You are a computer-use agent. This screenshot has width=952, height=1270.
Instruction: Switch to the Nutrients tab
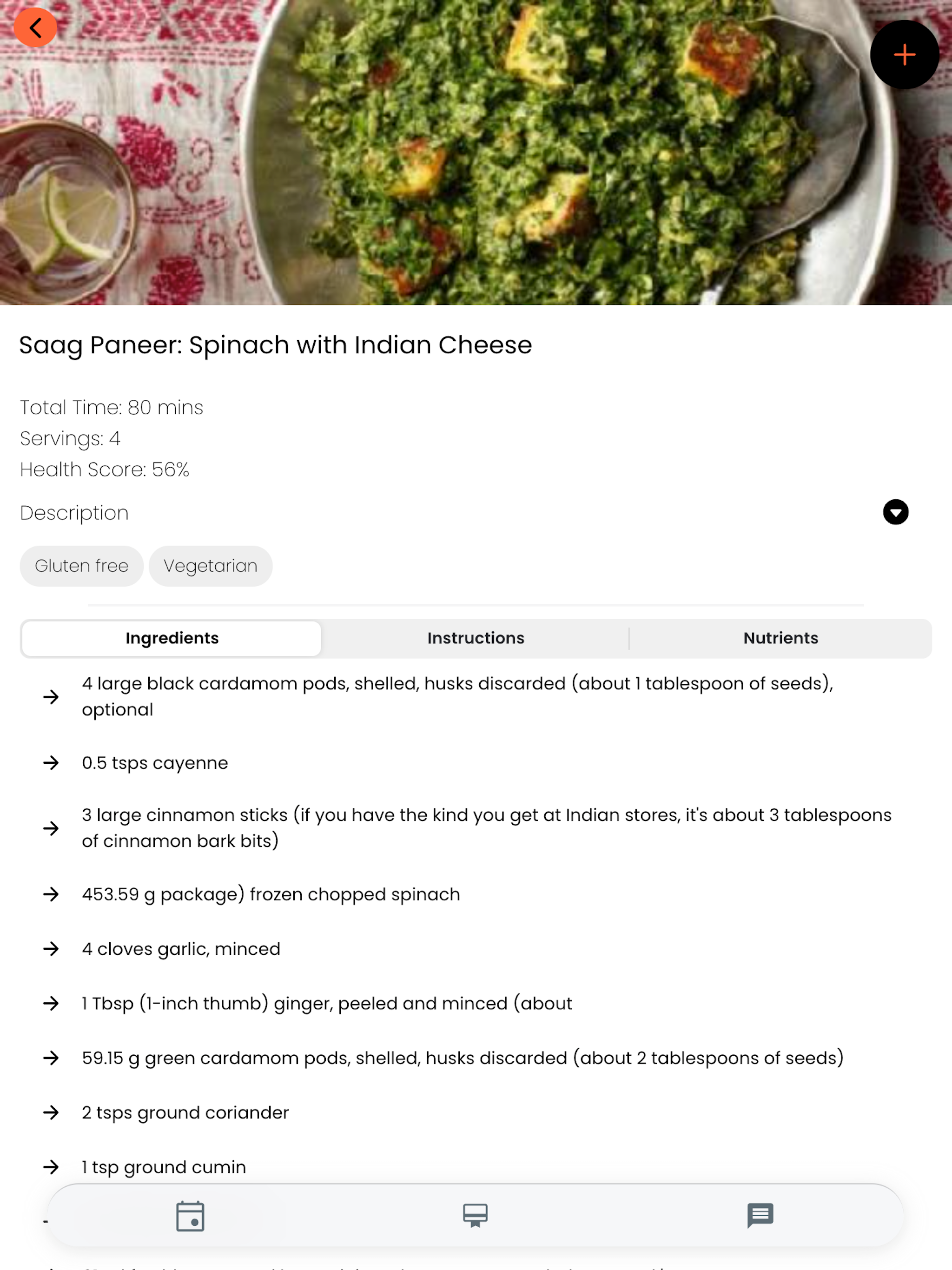(780, 638)
